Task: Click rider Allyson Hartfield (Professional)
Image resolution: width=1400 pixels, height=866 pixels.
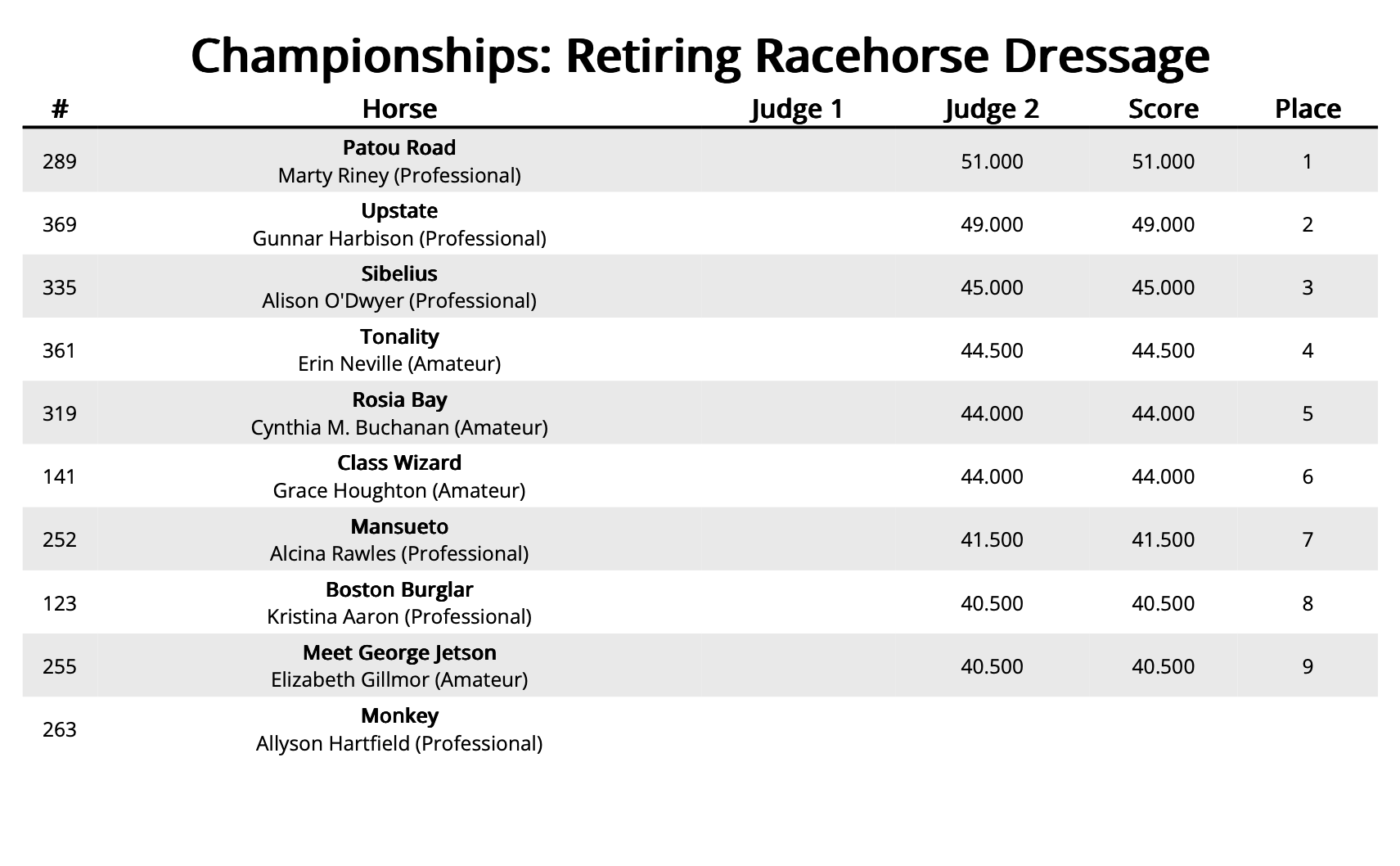Action: (399, 744)
